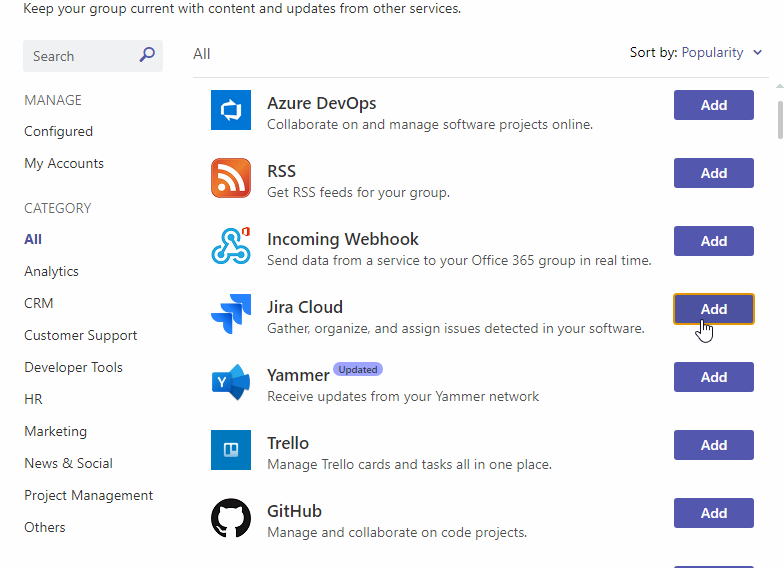The image size is (784, 568).
Task: Click the Jira Cloud logo icon
Action: tap(231, 314)
